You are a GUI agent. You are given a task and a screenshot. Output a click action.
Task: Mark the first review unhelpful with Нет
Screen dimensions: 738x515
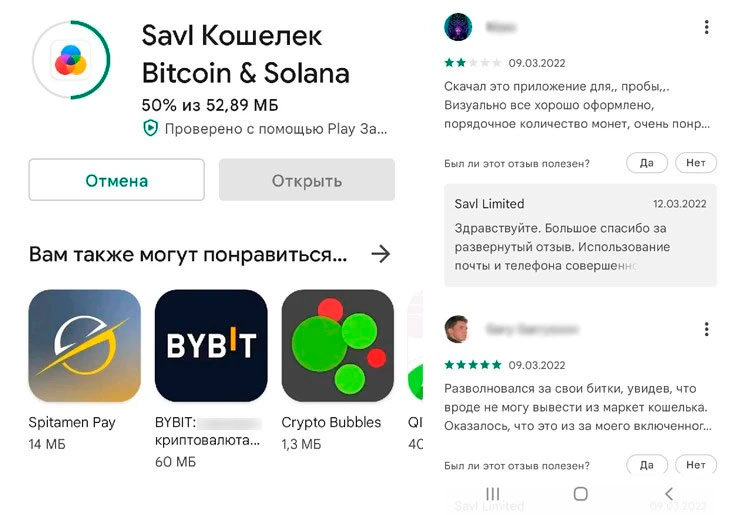point(696,163)
